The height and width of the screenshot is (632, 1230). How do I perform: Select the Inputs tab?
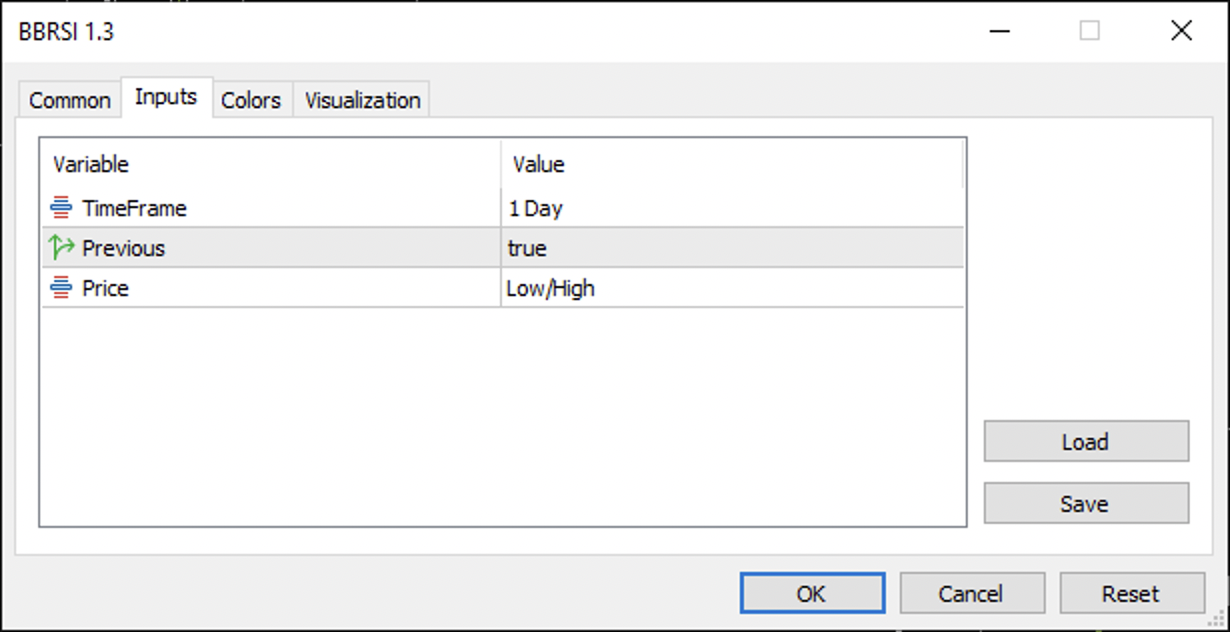point(166,97)
